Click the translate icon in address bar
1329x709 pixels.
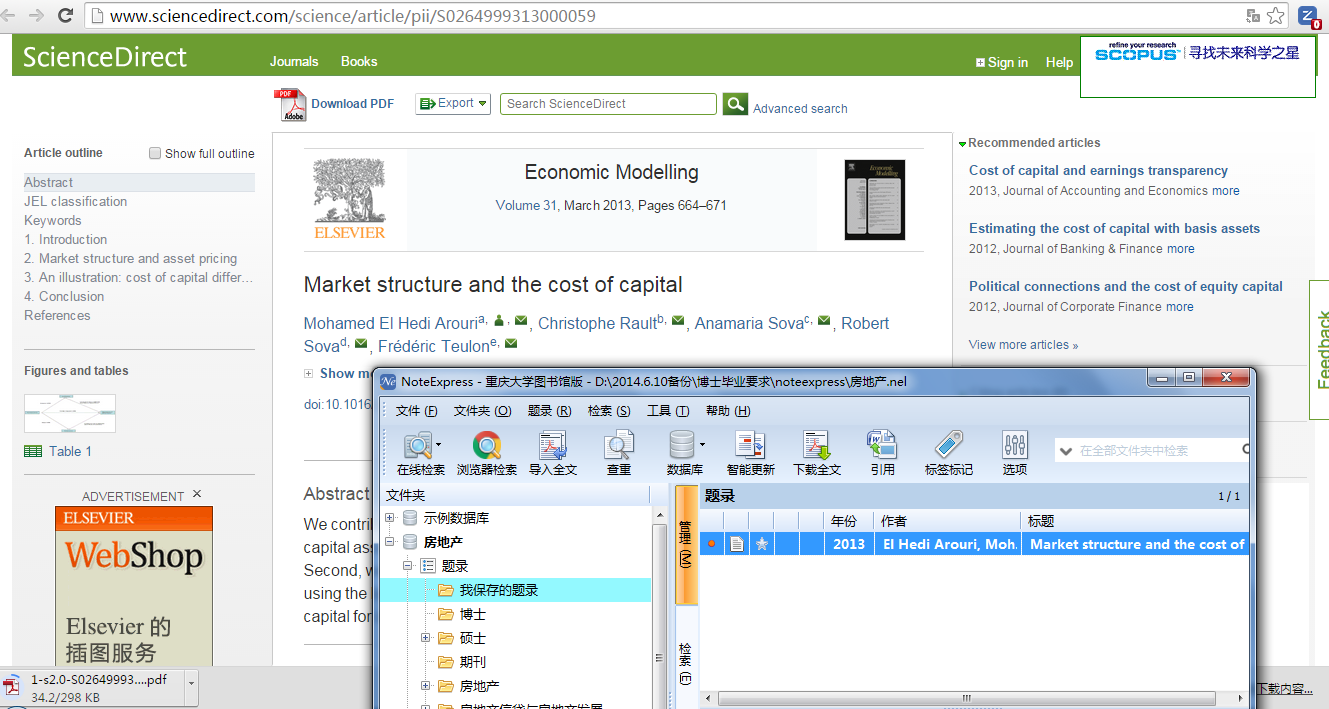point(1252,16)
